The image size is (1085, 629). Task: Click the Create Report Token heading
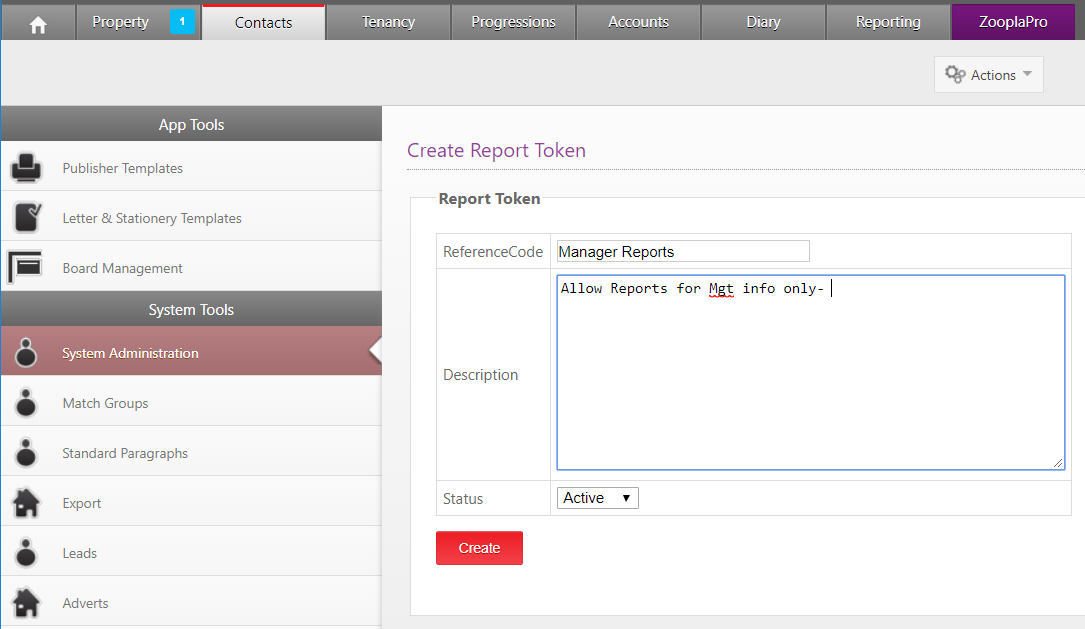[496, 150]
